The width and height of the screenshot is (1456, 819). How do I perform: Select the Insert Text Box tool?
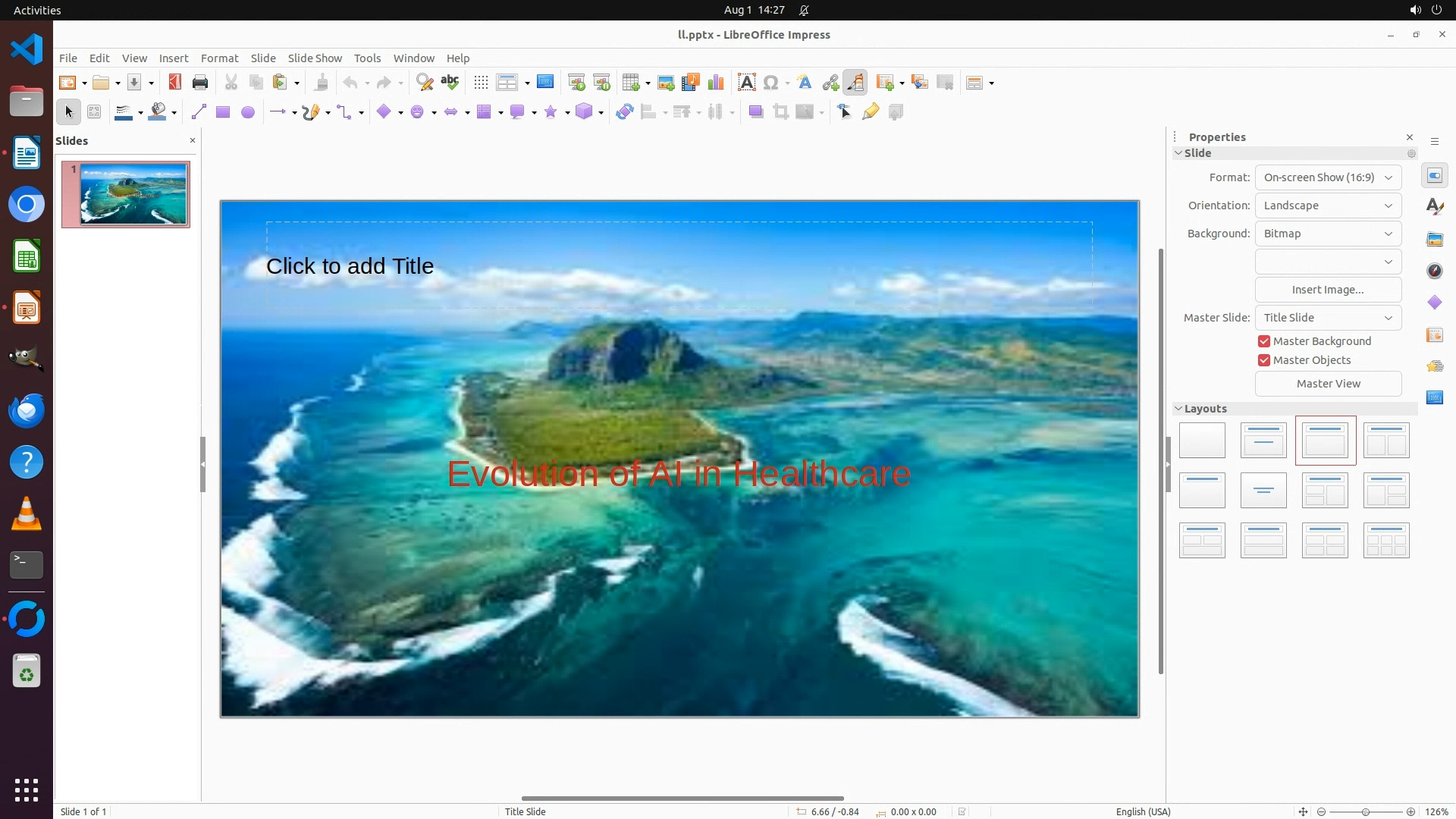[x=746, y=83]
